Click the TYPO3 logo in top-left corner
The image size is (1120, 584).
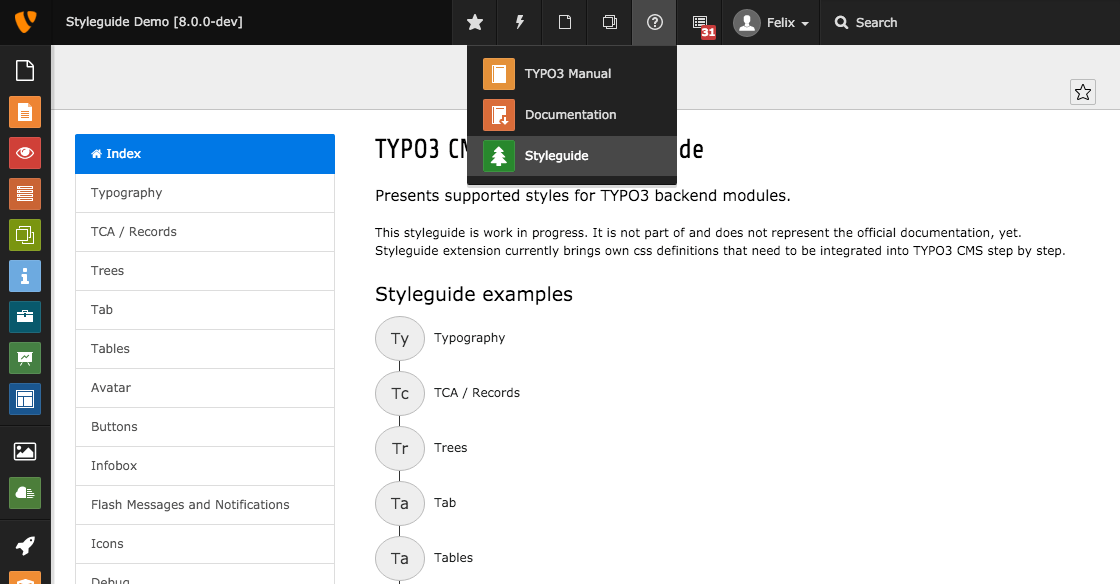pos(25,22)
